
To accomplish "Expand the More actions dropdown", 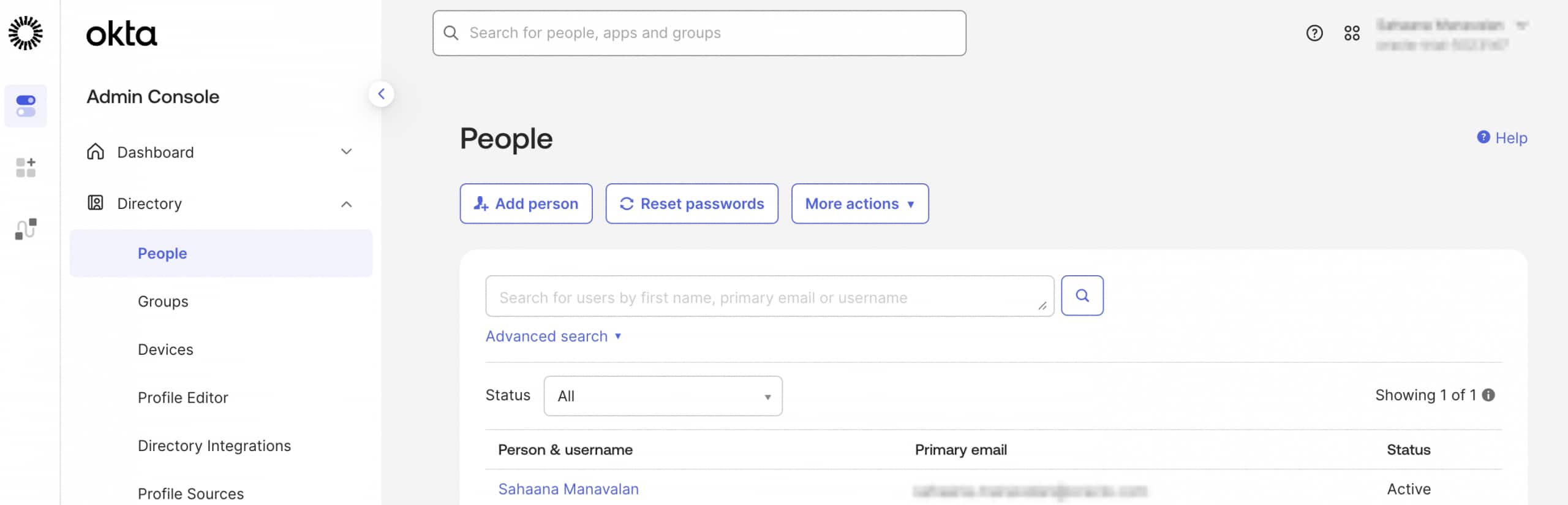I will tap(859, 203).
